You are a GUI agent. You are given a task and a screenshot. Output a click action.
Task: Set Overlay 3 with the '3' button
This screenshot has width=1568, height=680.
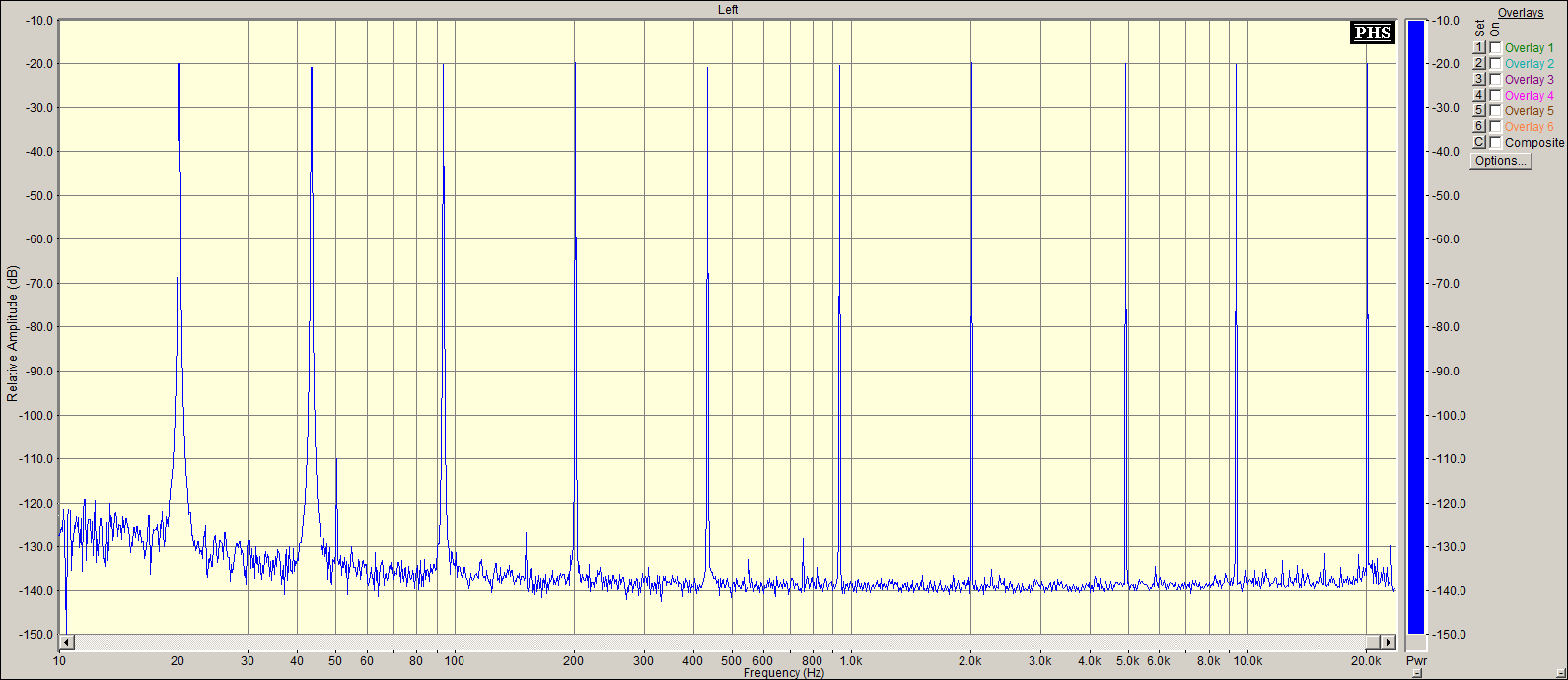tap(1478, 79)
